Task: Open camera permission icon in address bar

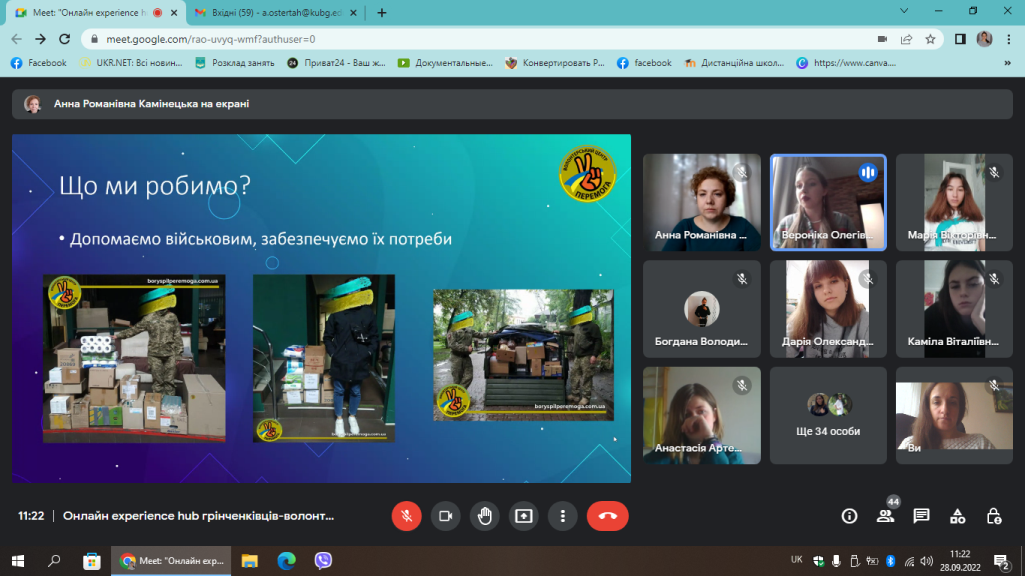Action: pyautogui.click(x=882, y=39)
